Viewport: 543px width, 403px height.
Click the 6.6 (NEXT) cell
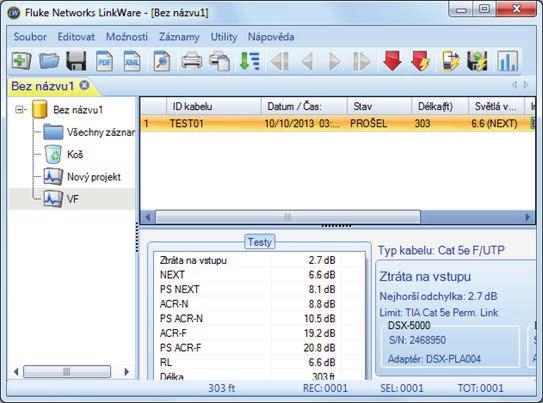click(494, 124)
